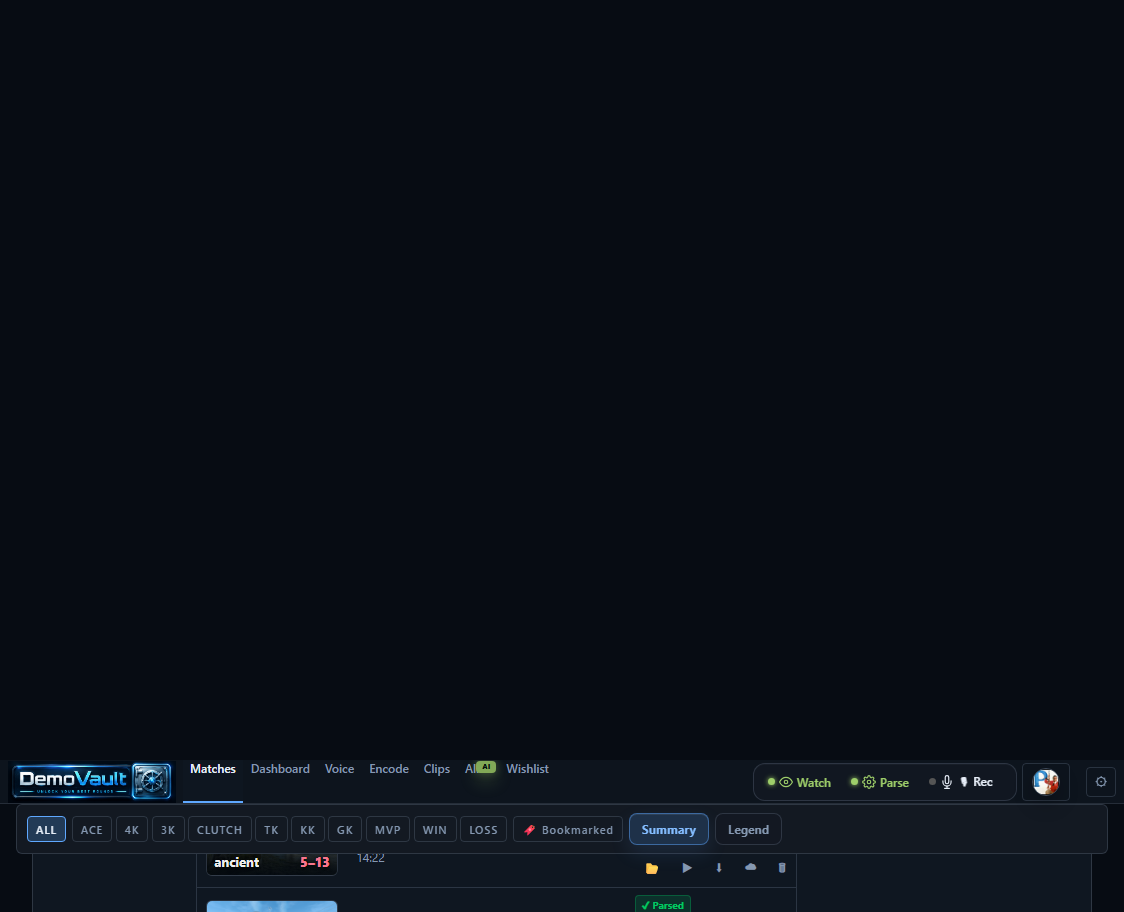This screenshot has height=912, width=1124.
Task: Show only LOSS matches
Action: tap(483, 830)
